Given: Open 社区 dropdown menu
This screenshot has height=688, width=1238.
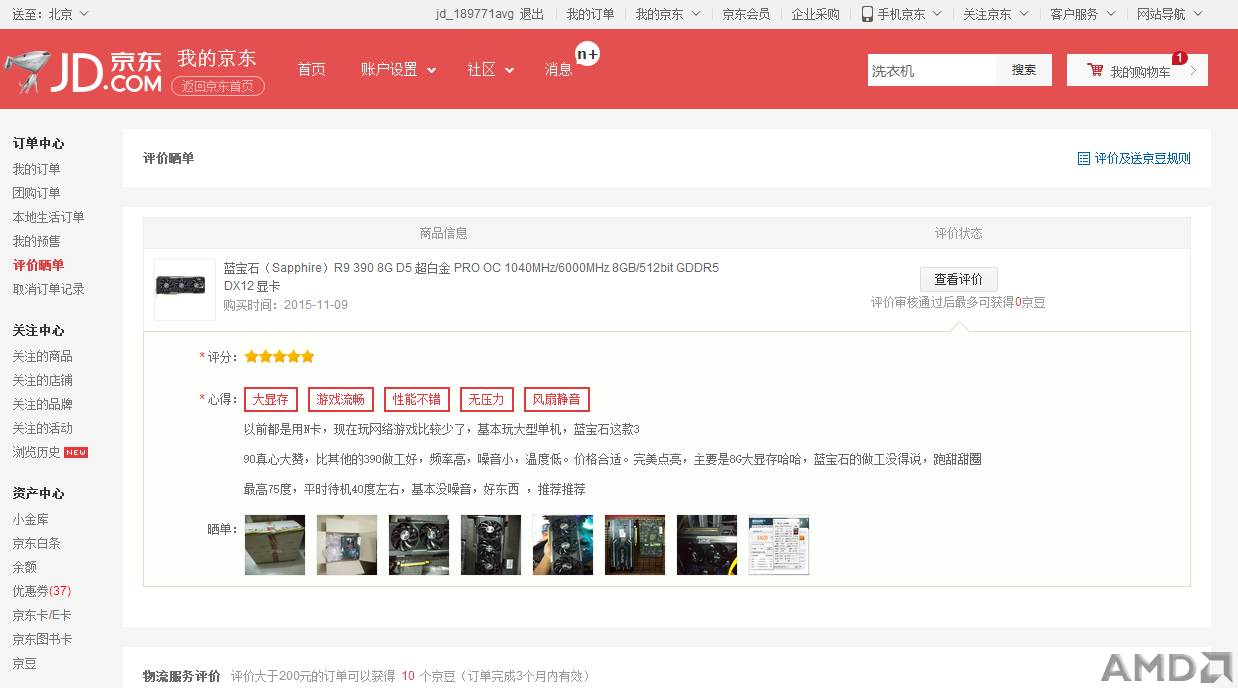Looking at the screenshot, I should click(491, 70).
